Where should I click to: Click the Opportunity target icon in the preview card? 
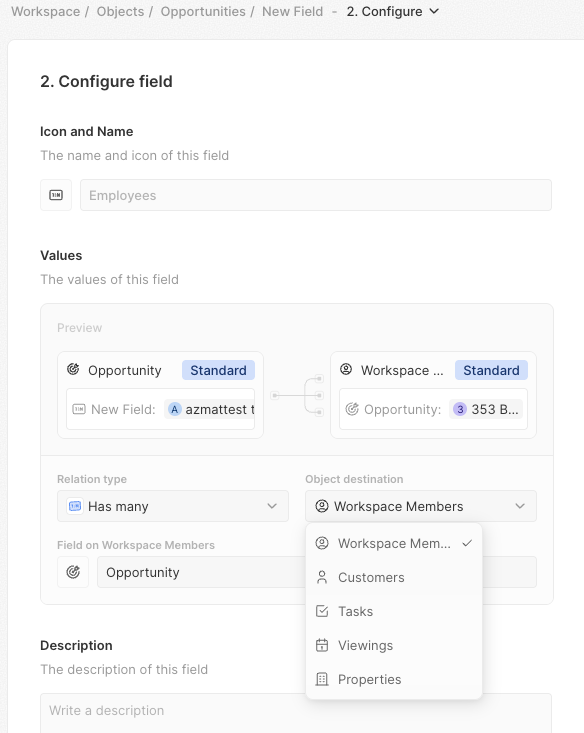(73, 370)
